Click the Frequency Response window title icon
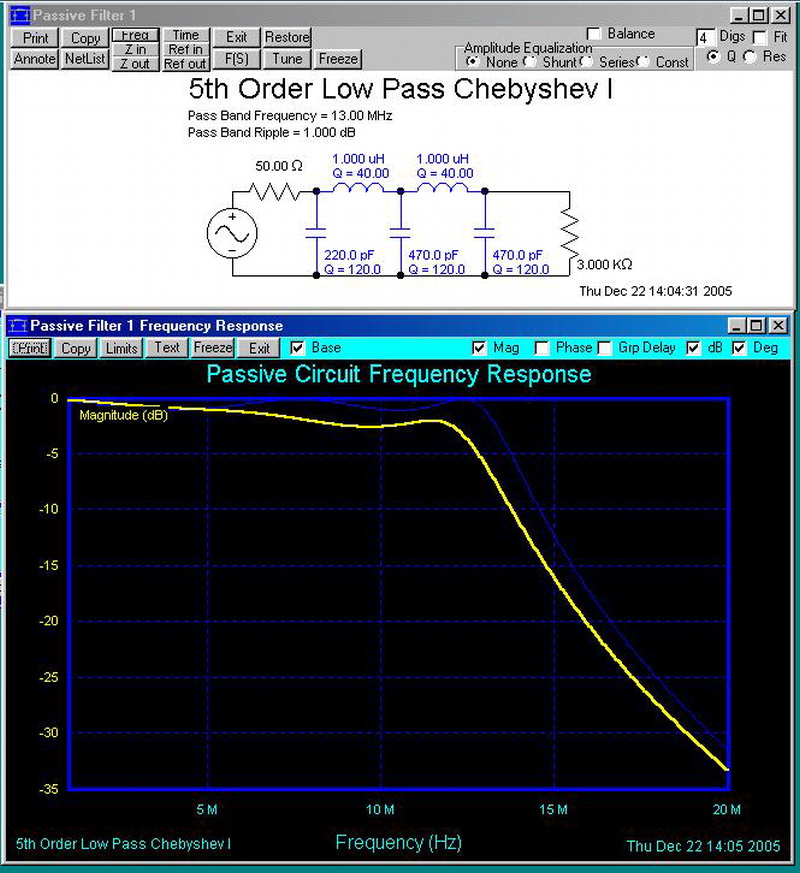Screen dimensions: 800x873 [x=18, y=325]
